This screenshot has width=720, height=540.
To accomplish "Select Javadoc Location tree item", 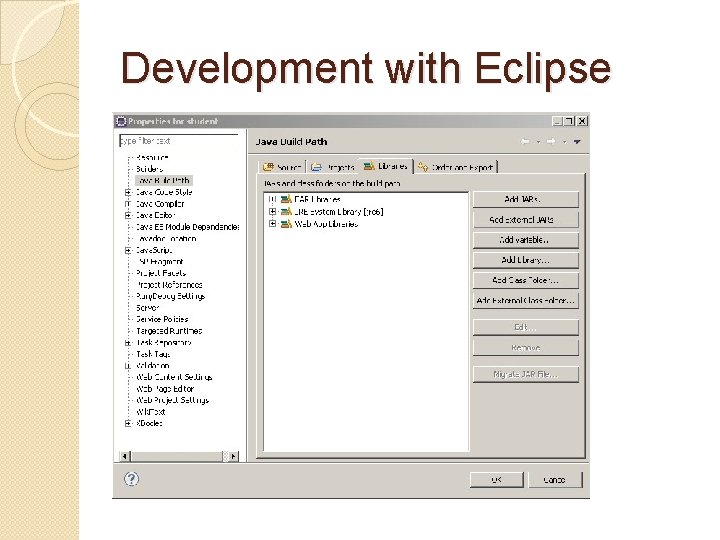I will tap(166, 239).
